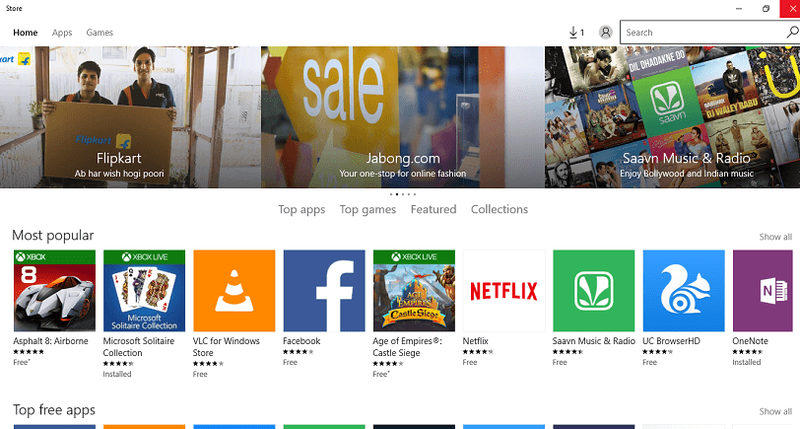The width and height of the screenshot is (800, 429).
Task: Close the Store window
Action: 790,9
